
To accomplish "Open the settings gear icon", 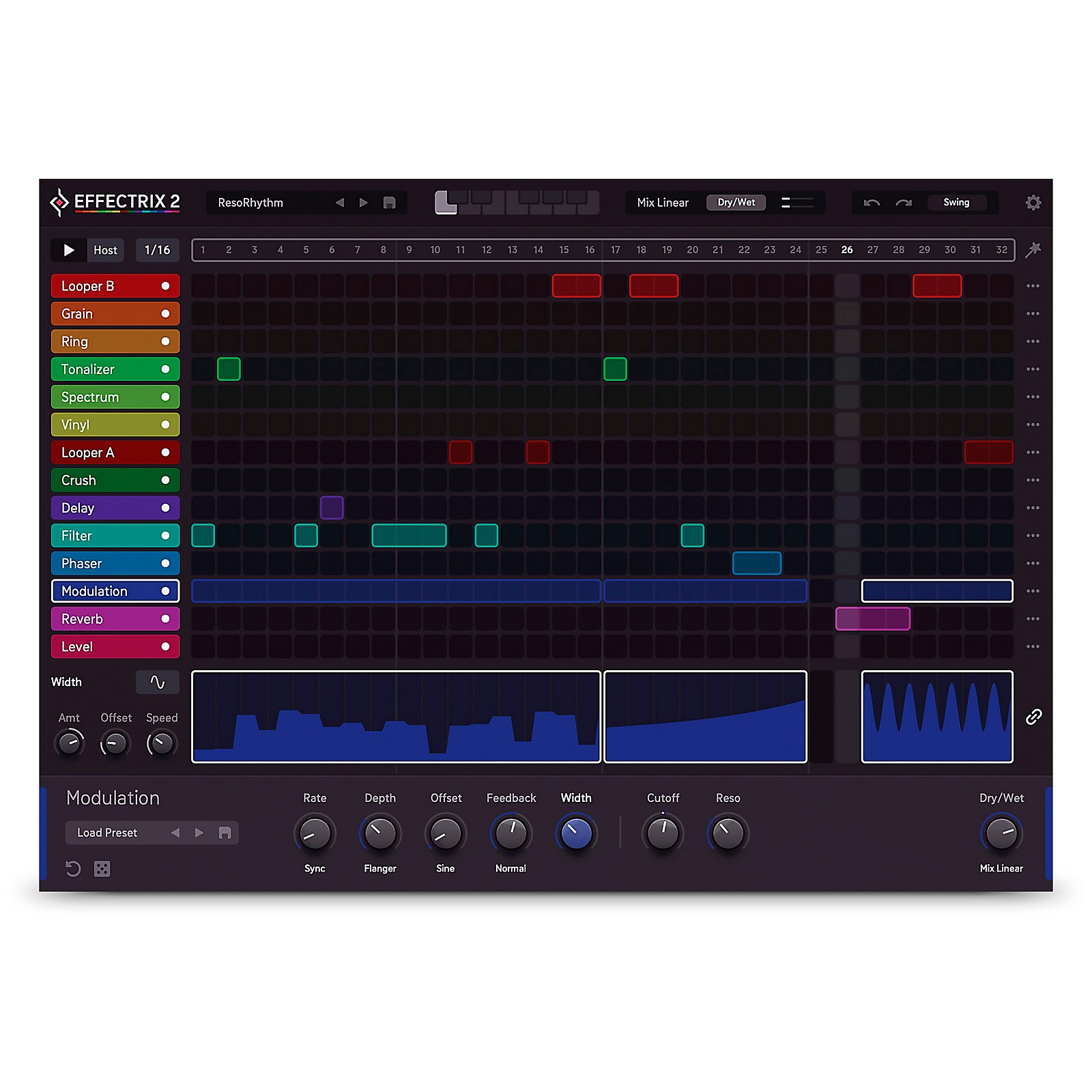I will [1034, 203].
